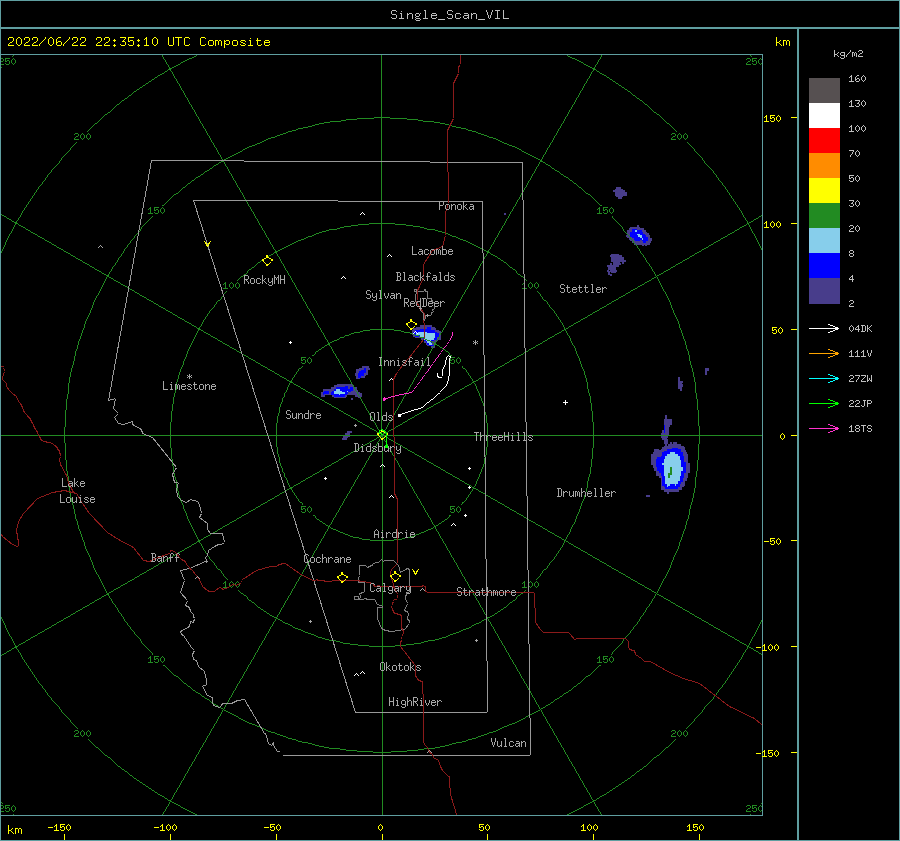Click the yellow diamond marker near RedDeer storm
Viewport: 900px width, 841px height.
[412, 324]
